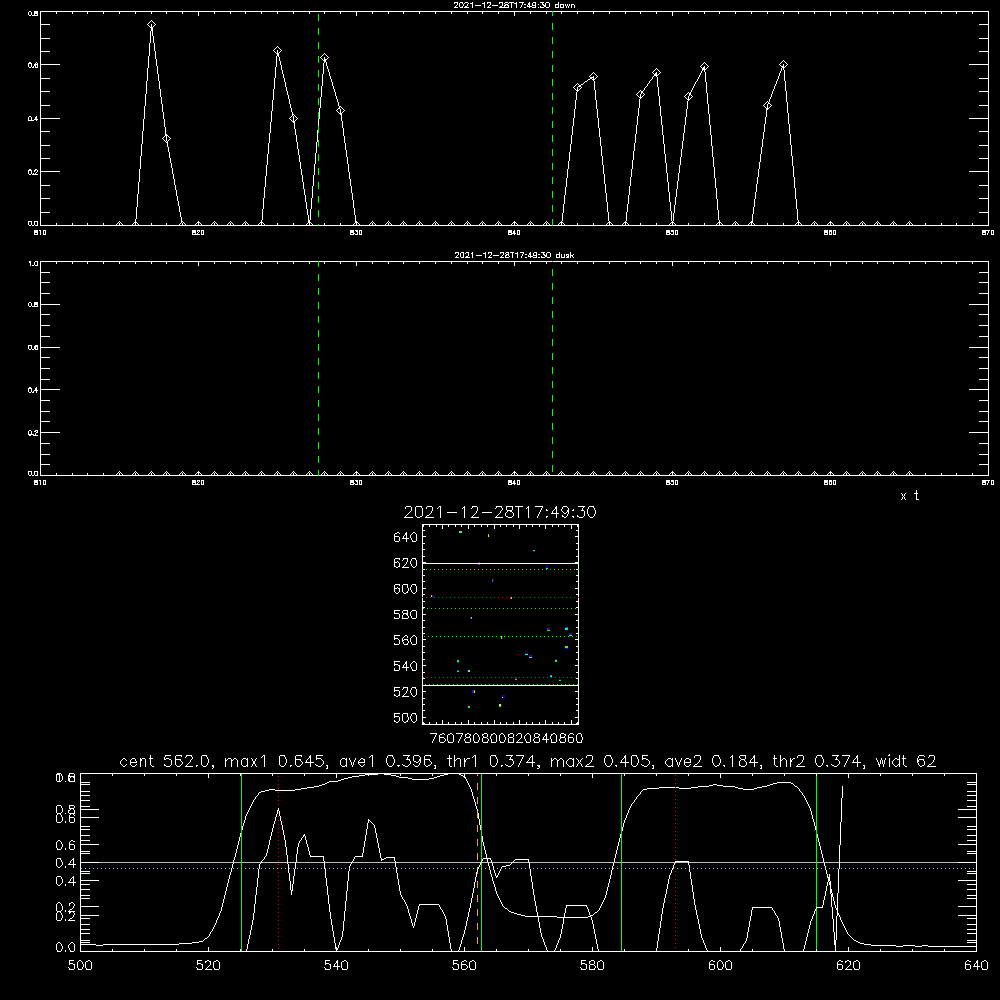Click the diamond marker at the final dawn peak

click(783, 64)
